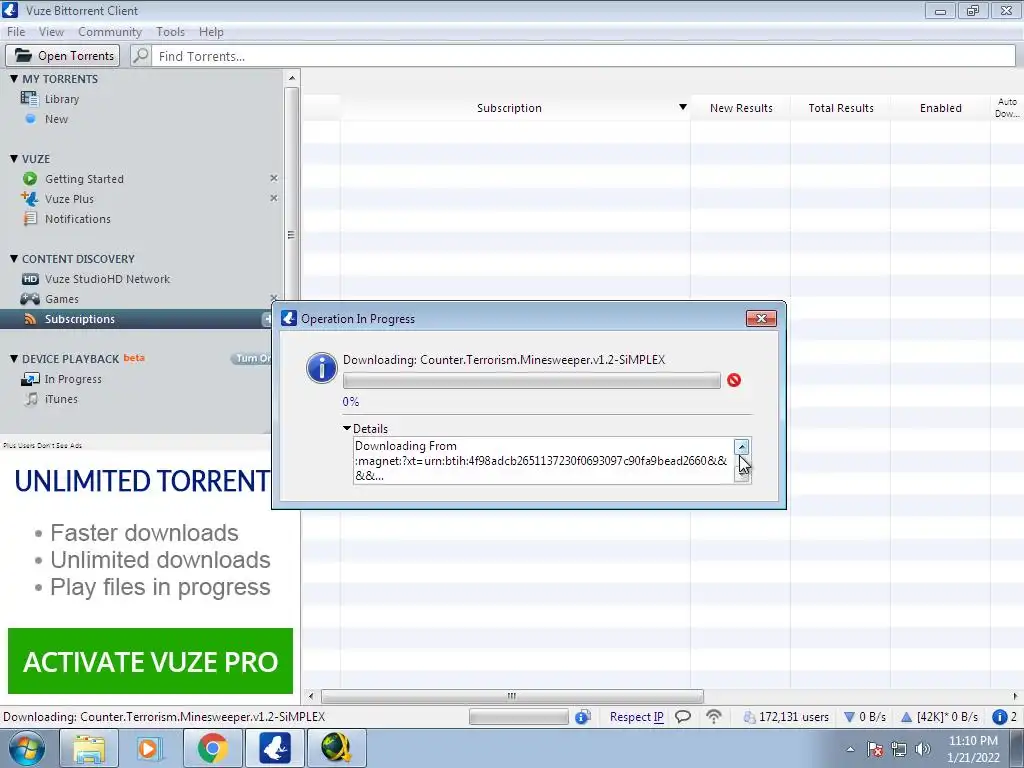
Task: Click the Total Results column header
Action: 840,108
